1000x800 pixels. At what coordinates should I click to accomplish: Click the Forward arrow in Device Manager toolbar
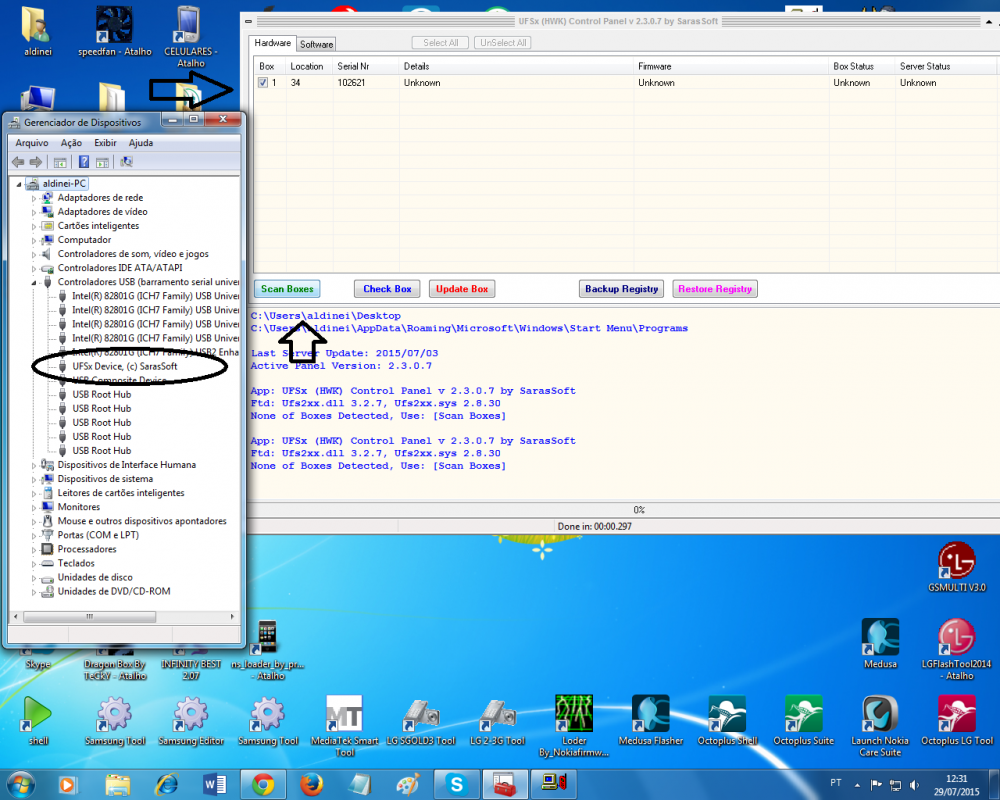(36, 162)
